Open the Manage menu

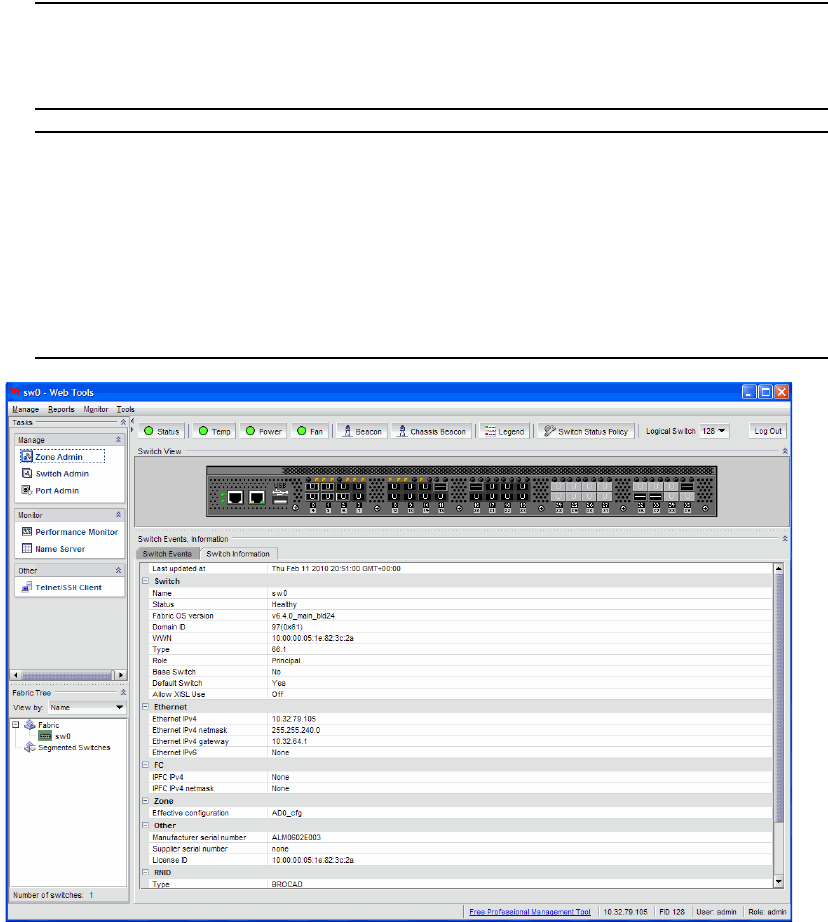point(25,409)
